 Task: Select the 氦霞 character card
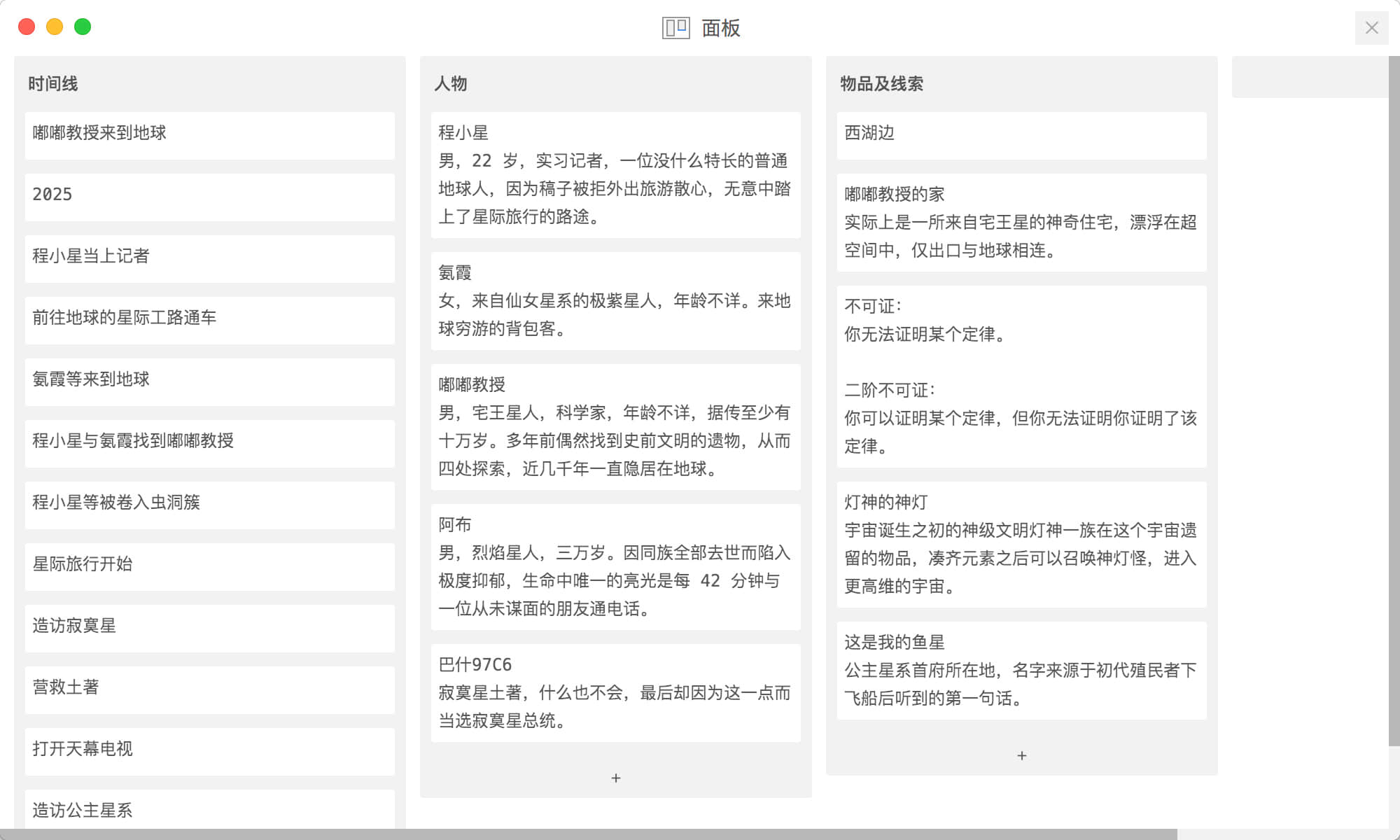coord(616,301)
